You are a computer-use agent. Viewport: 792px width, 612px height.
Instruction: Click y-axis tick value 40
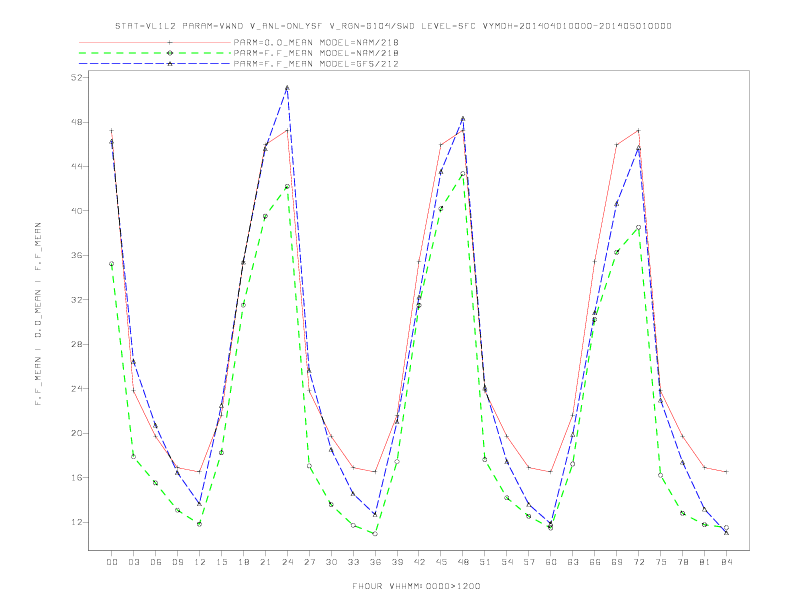(77, 211)
